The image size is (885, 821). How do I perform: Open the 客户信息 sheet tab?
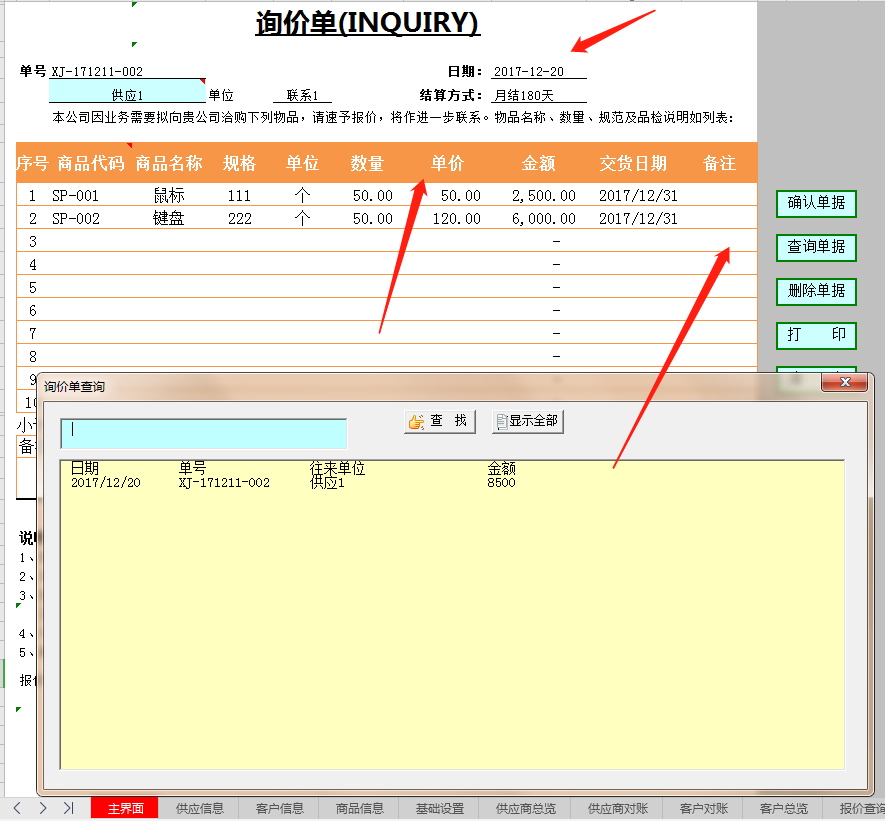[x=279, y=809]
